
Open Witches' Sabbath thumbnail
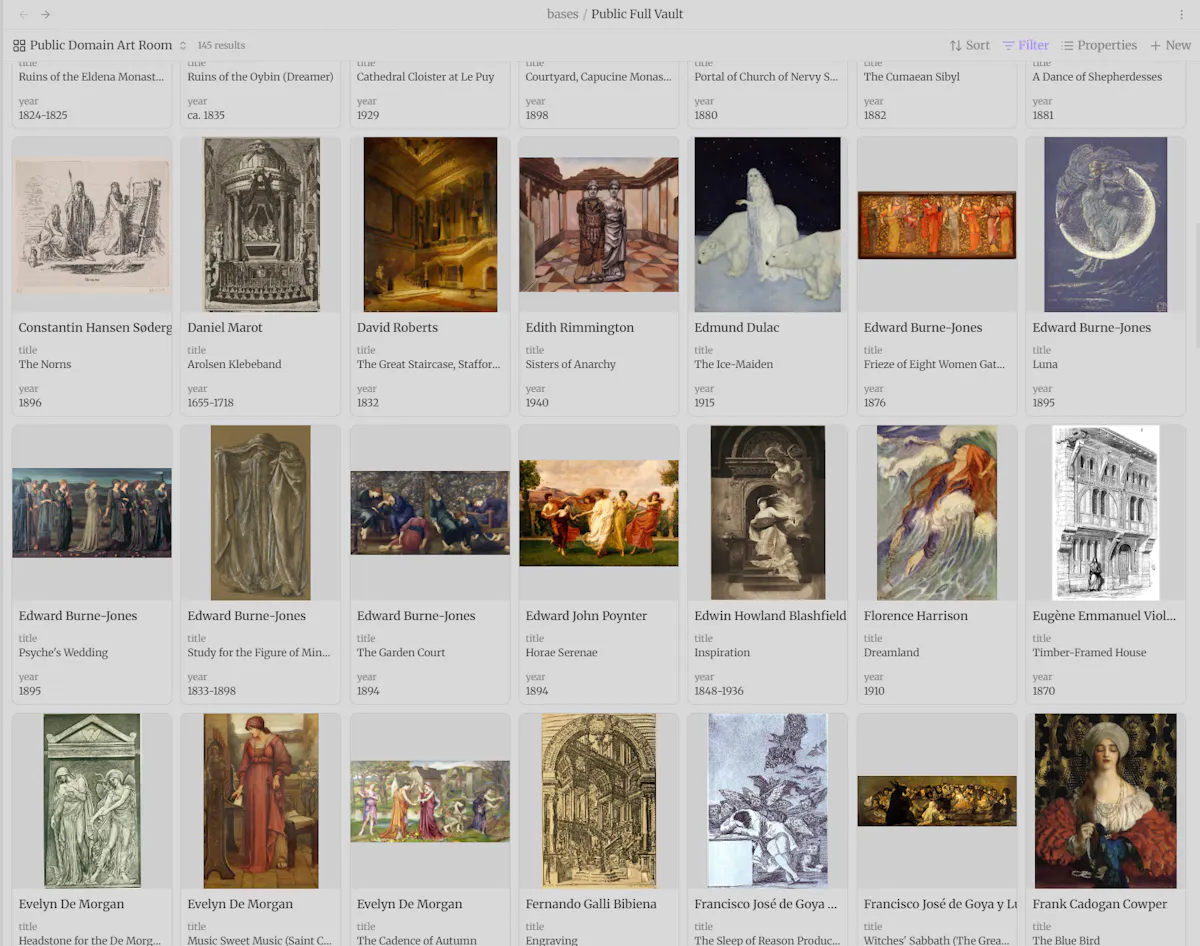937,801
